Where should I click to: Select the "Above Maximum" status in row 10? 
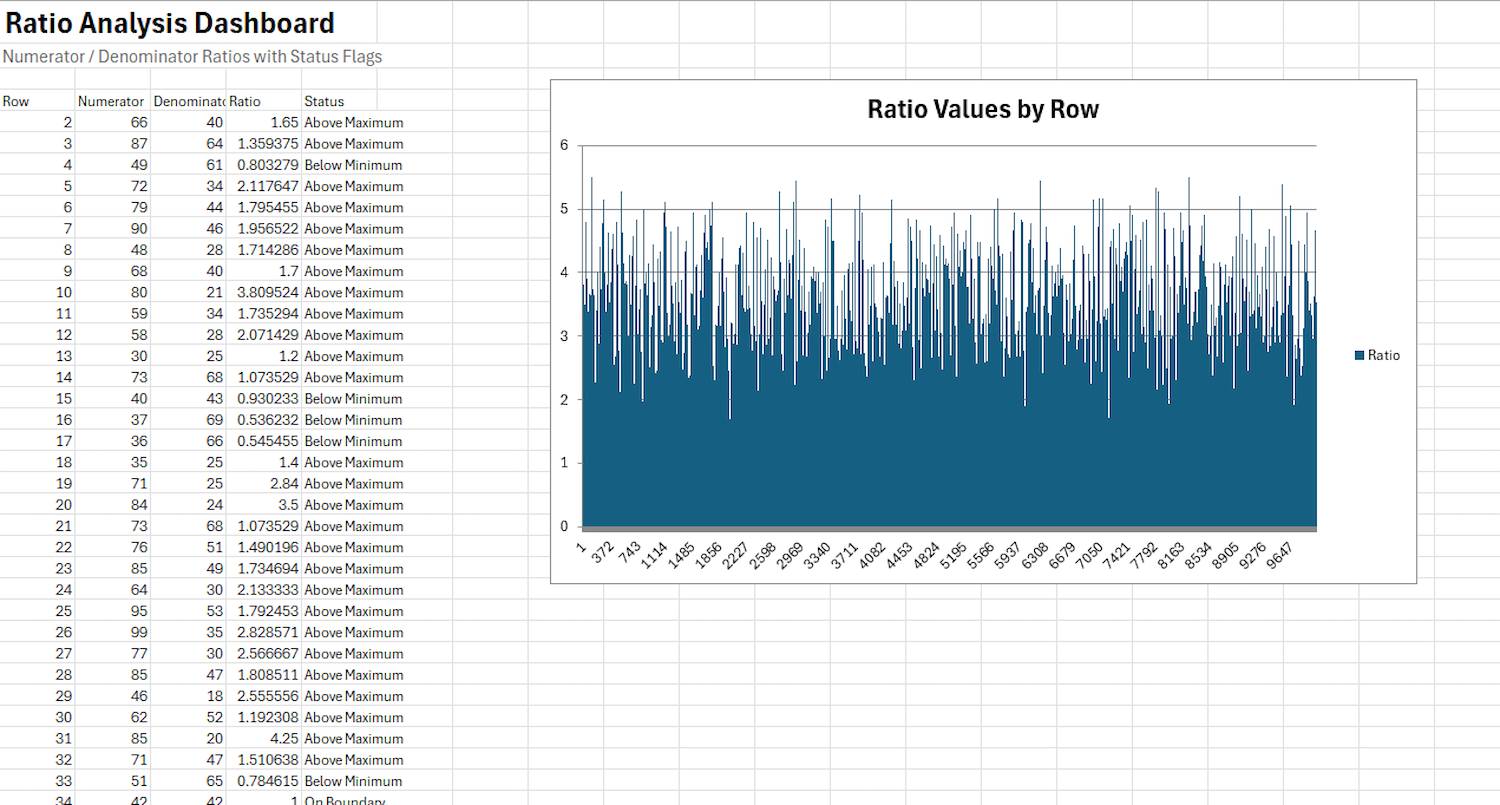click(x=354, y=292)
